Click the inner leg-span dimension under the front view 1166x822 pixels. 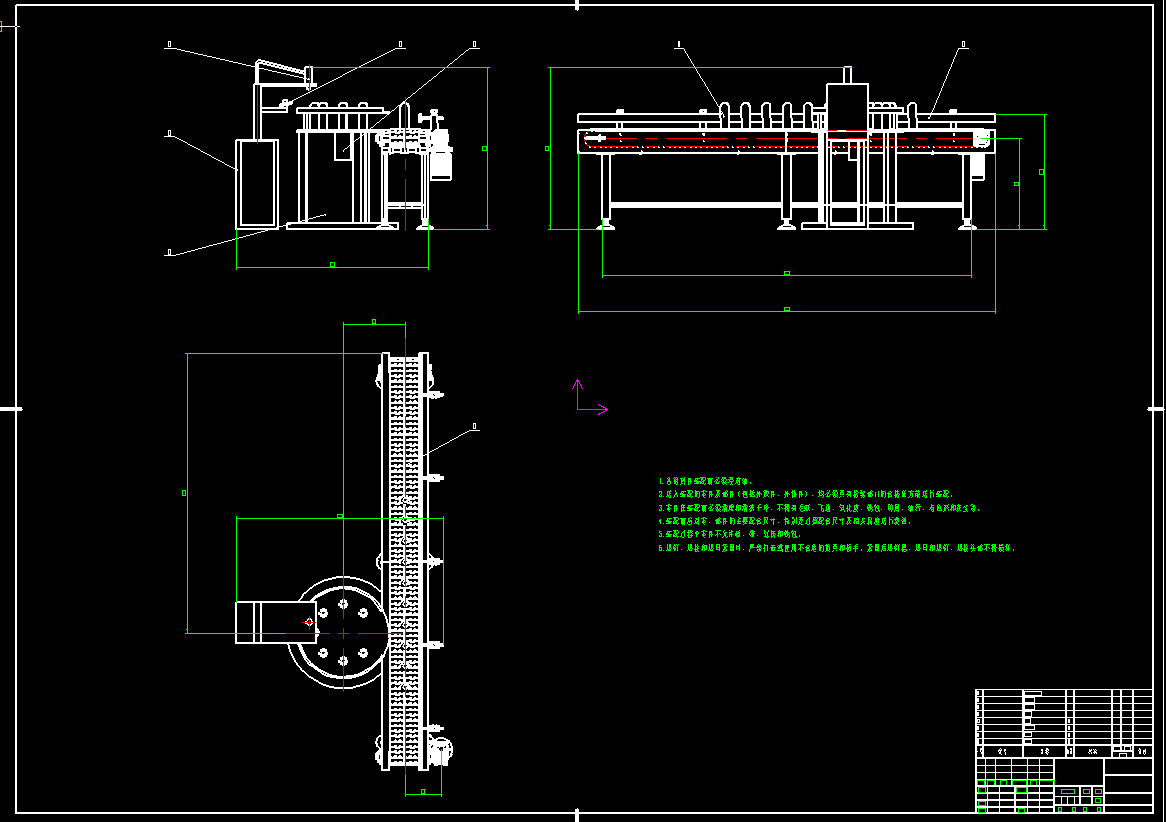(787, 273)
